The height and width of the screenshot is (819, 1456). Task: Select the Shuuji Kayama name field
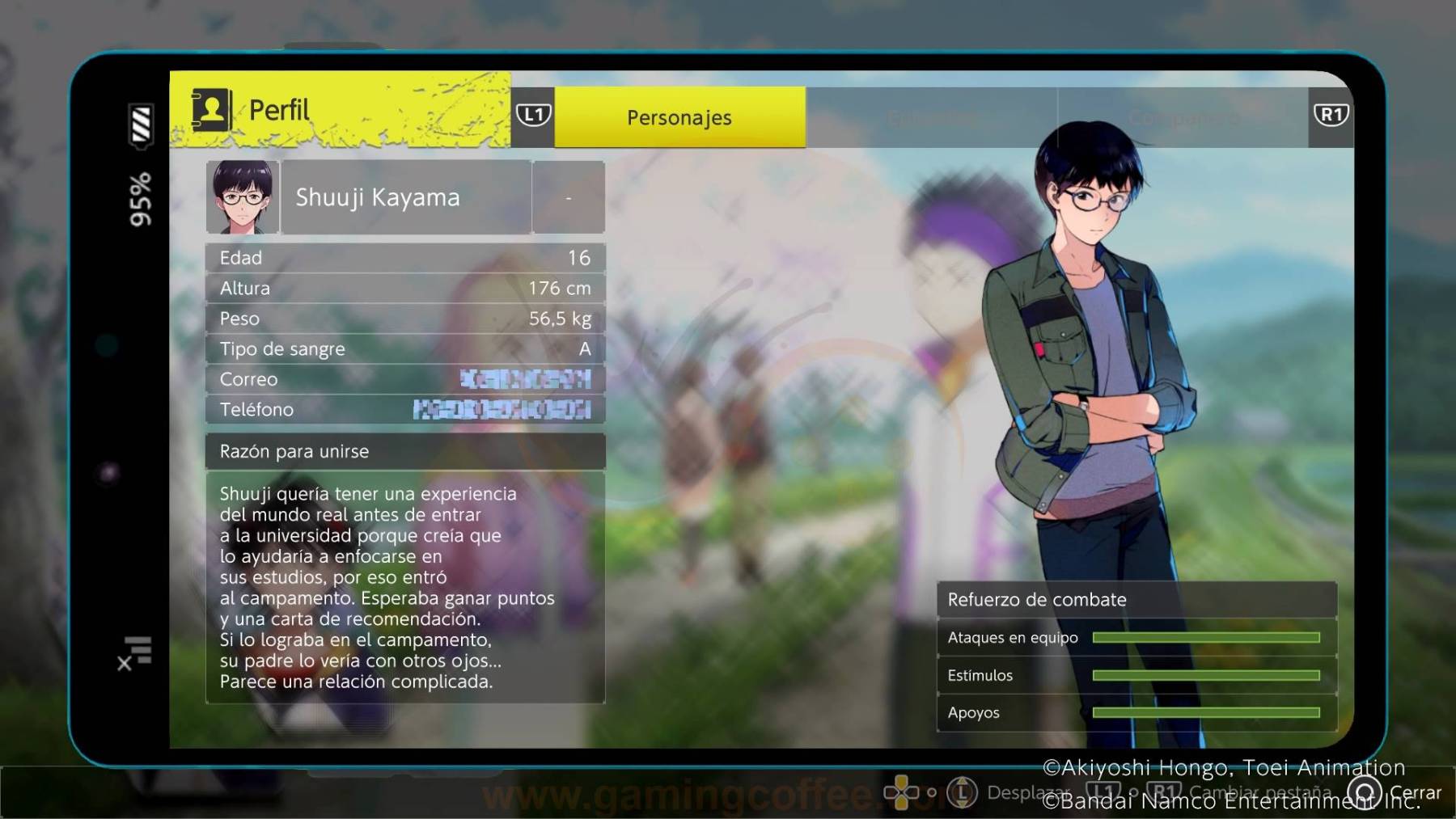pyautogui.click(x=406, y=197)
